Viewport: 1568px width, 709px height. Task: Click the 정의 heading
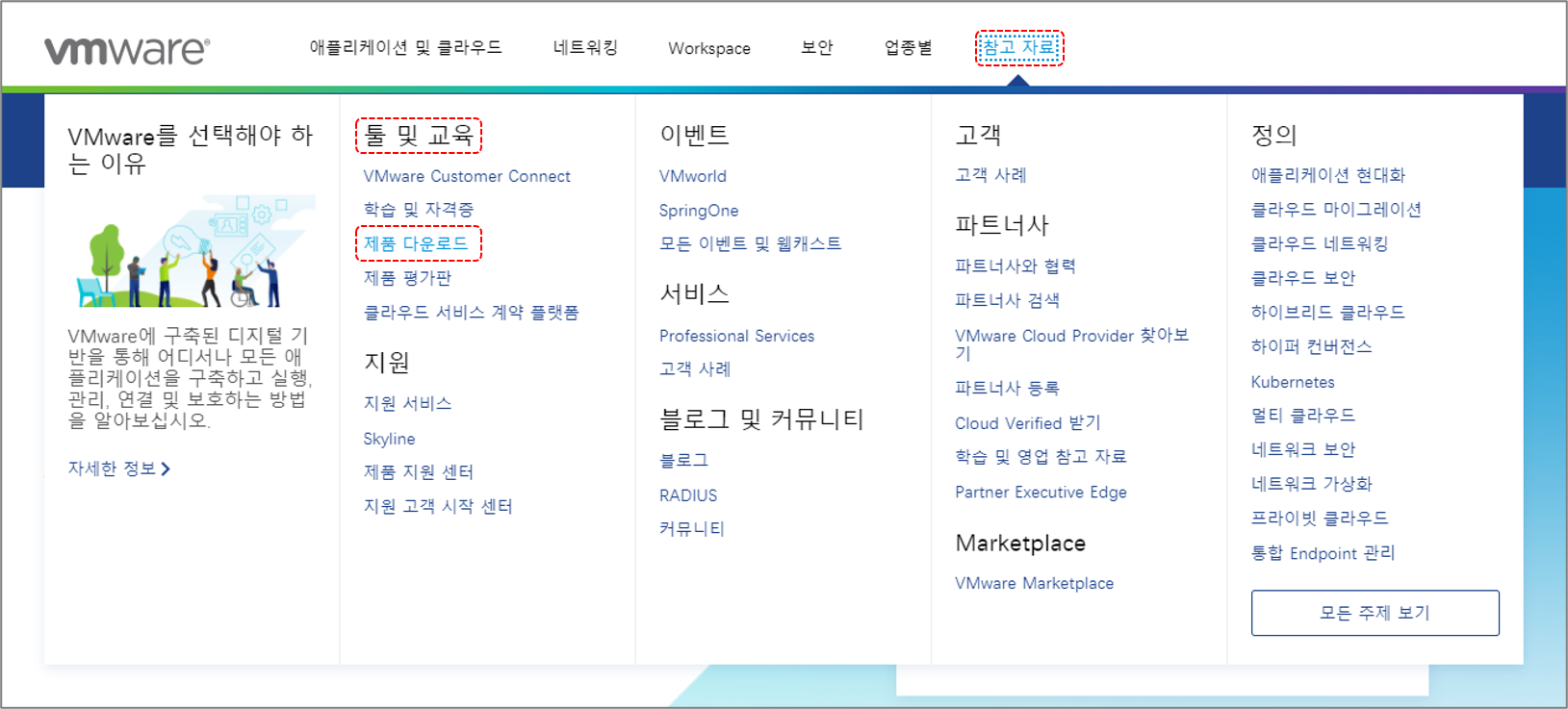(x=1273, y=136)
